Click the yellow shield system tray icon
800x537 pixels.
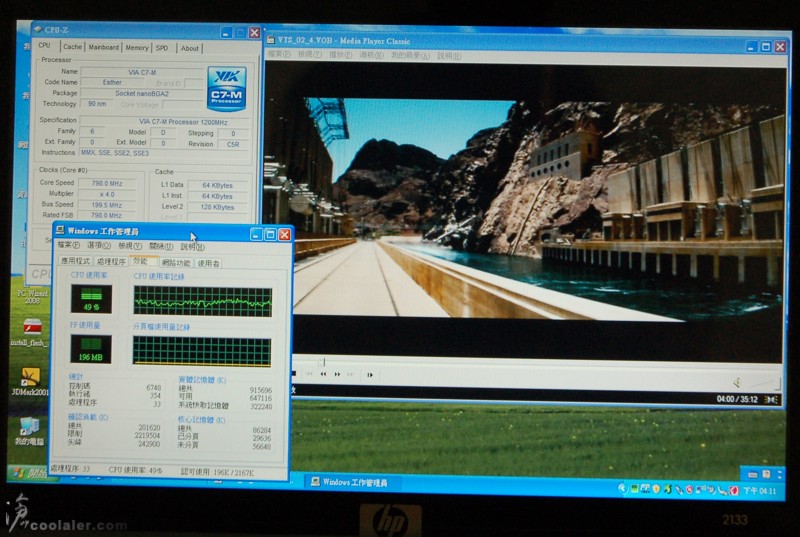click(657, 489)
